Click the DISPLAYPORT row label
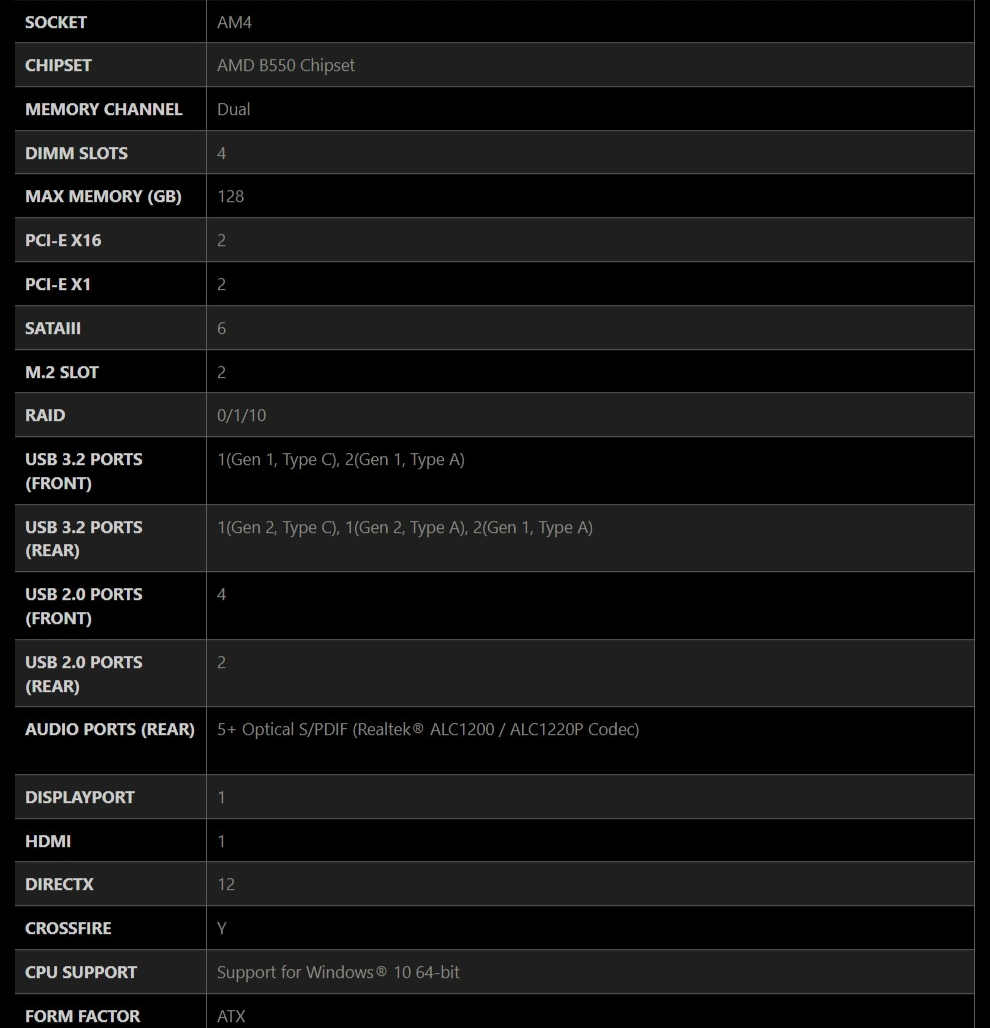990x1028 pixels. pyautogui.click(x=80, y=797)
